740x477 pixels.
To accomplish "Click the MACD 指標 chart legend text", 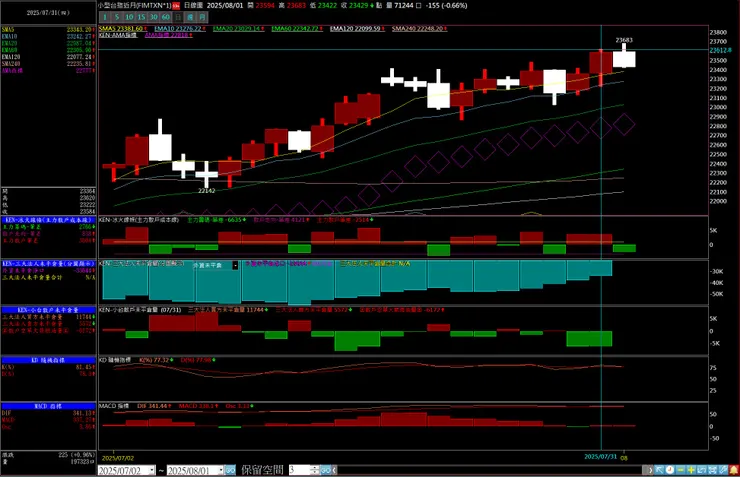I will pyautogui.click(x=114, y=406).
